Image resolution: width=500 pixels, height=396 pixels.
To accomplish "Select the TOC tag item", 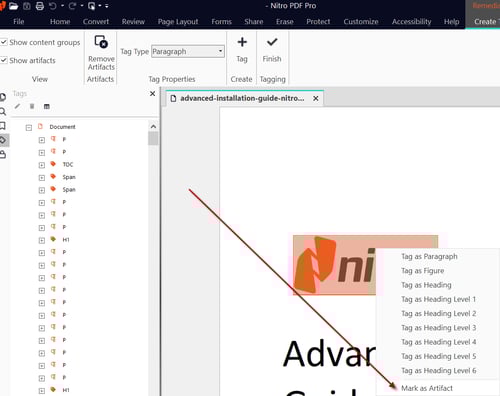I will pyautogui.click(x=68, y=164).
